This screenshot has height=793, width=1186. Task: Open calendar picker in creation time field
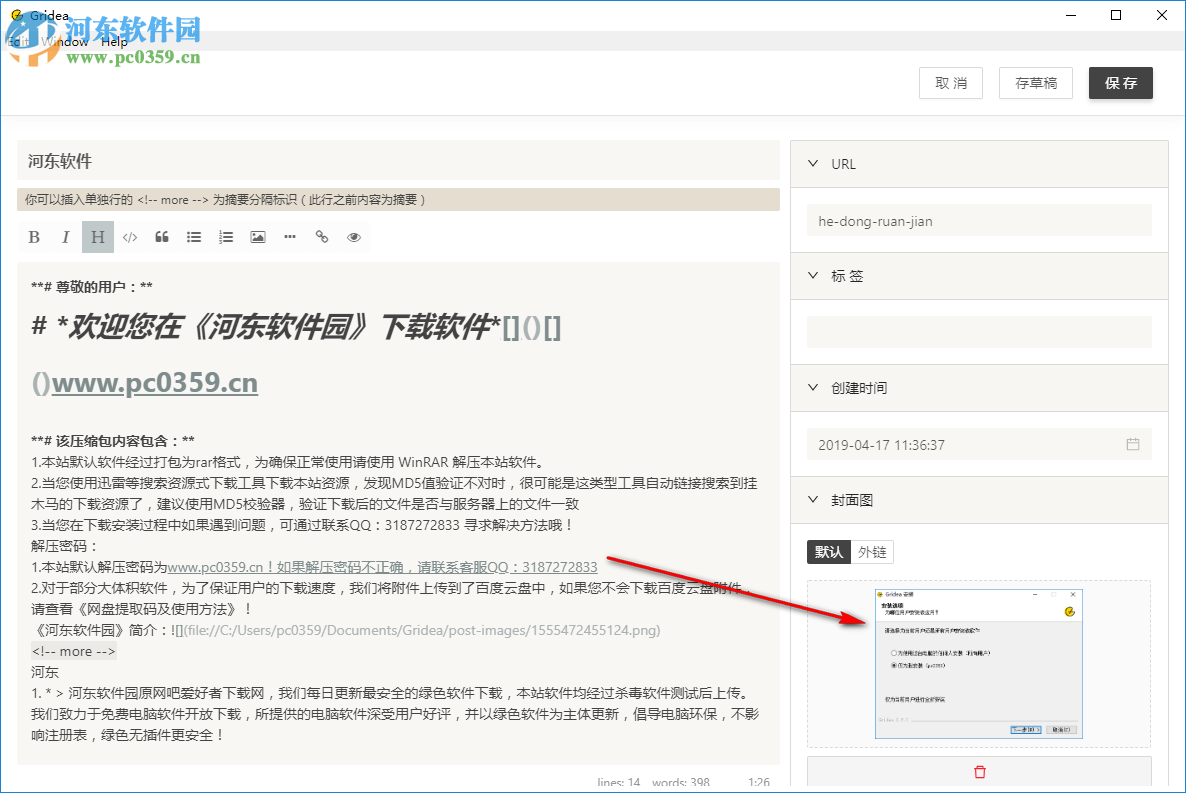coord(1132,444)
